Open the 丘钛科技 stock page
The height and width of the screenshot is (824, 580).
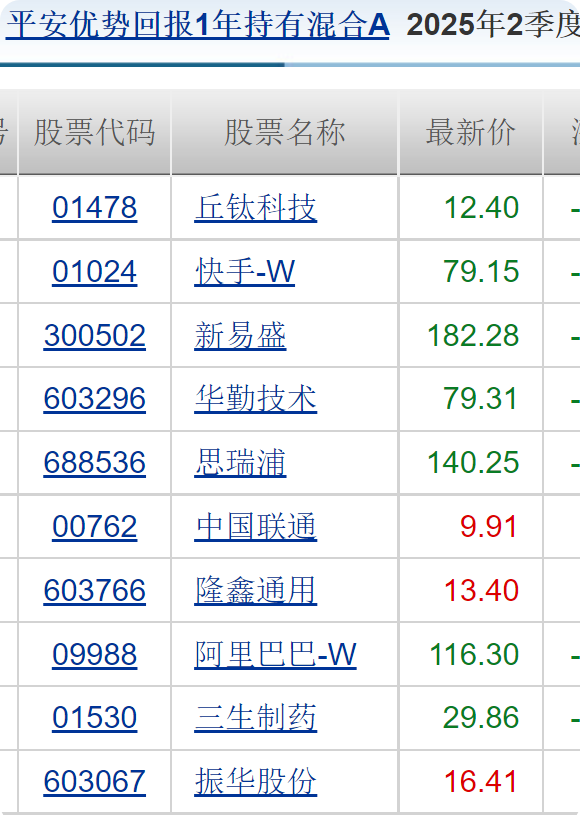[x=255, y=207]
